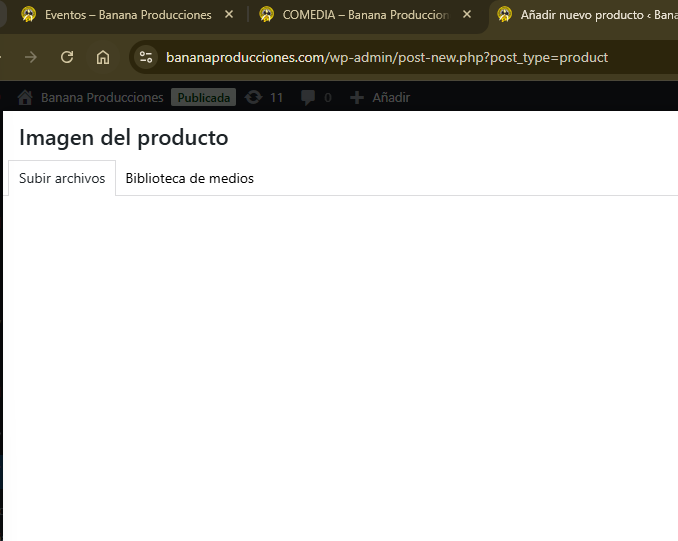This screenshot has height=541, width=678.
Task: Close the Eventos browser tab
Action: [x=229, y=15]
